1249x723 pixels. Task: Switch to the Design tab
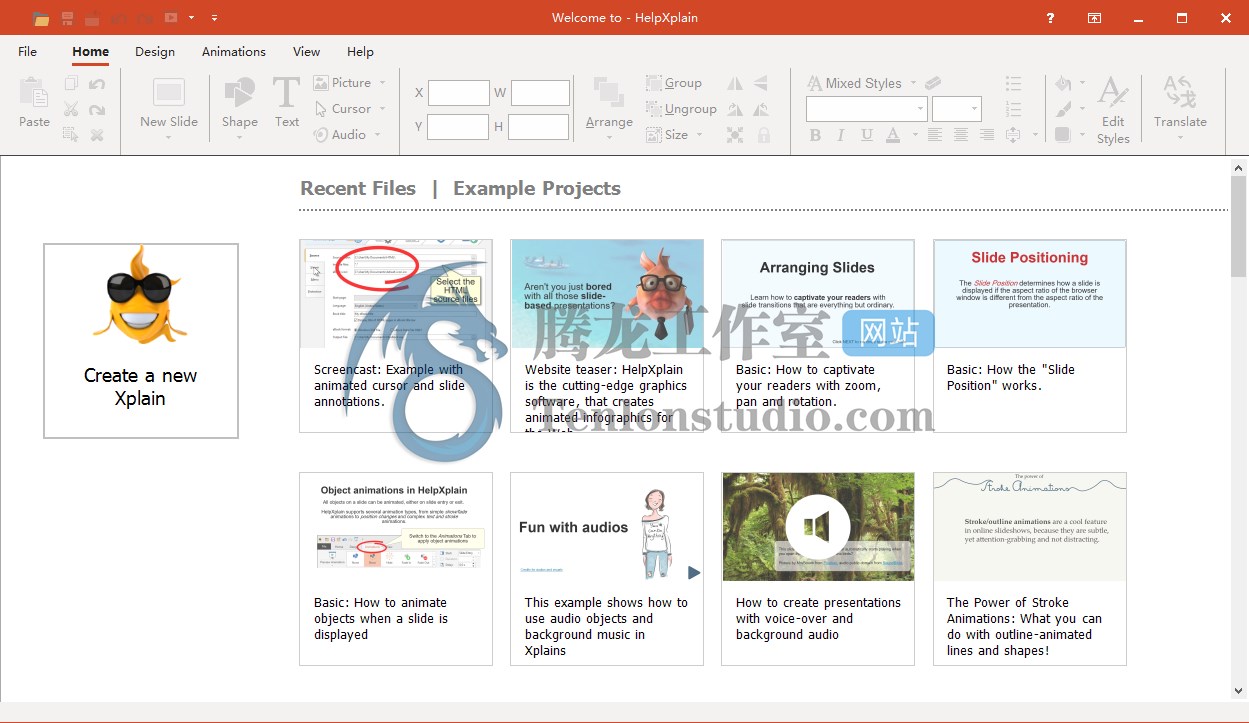click(155, 52)
